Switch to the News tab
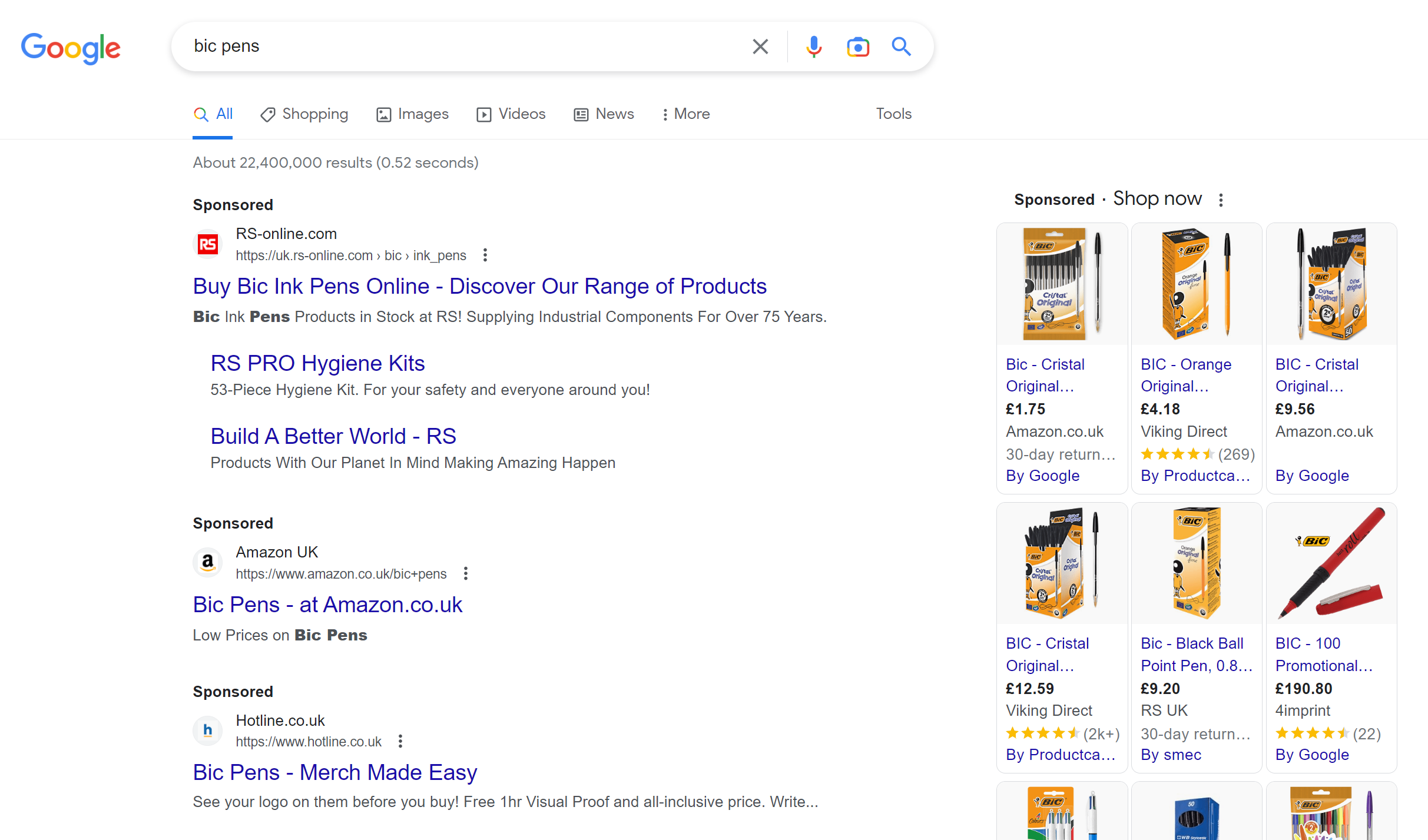 coord(604,114)
